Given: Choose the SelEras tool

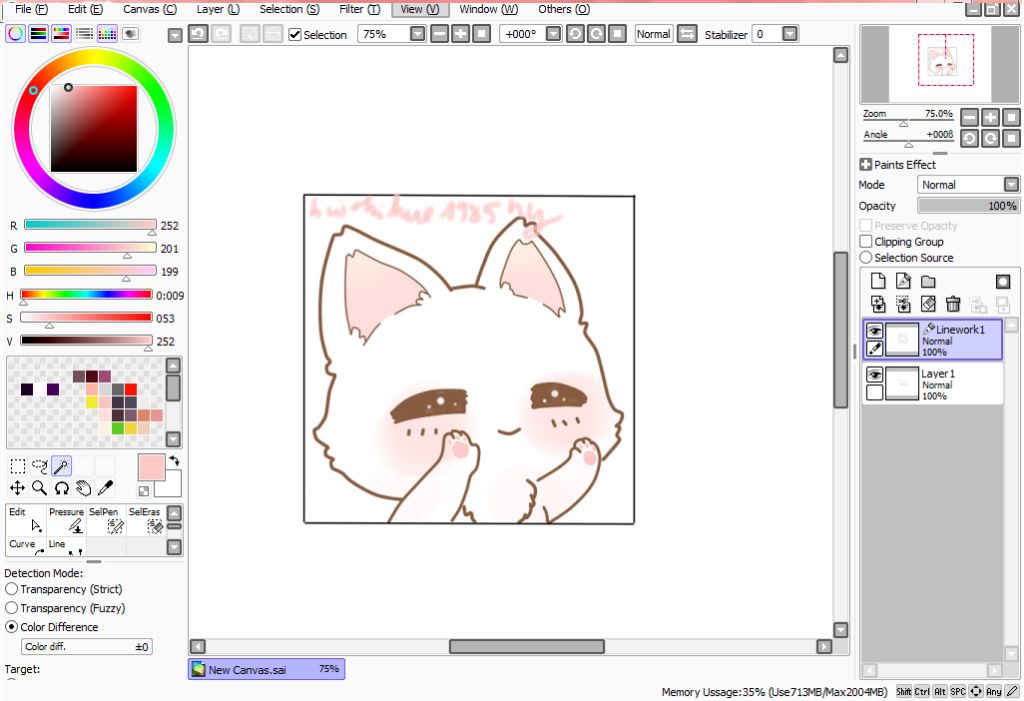Looking at the screenshot, I should tap(146, 520).
